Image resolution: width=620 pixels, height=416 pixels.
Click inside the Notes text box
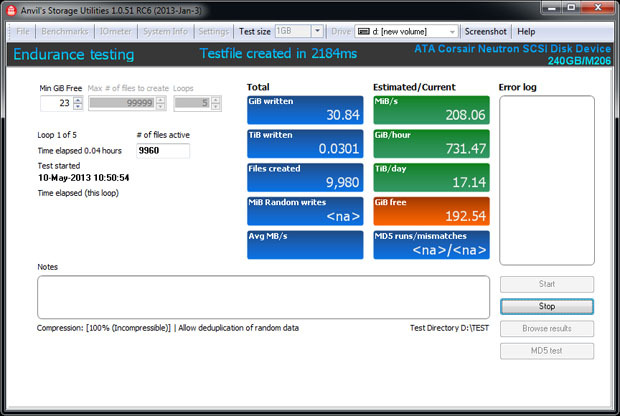(x=263, y=297)
